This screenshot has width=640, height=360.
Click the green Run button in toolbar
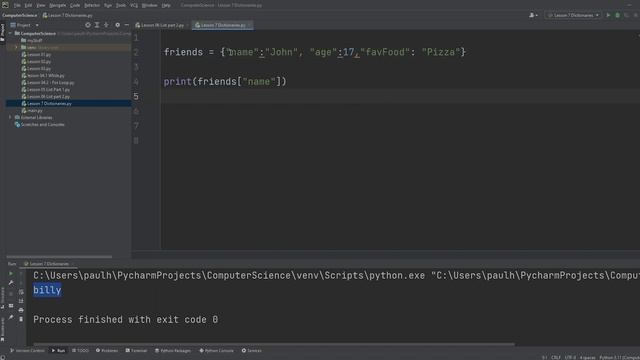[608, 15]
